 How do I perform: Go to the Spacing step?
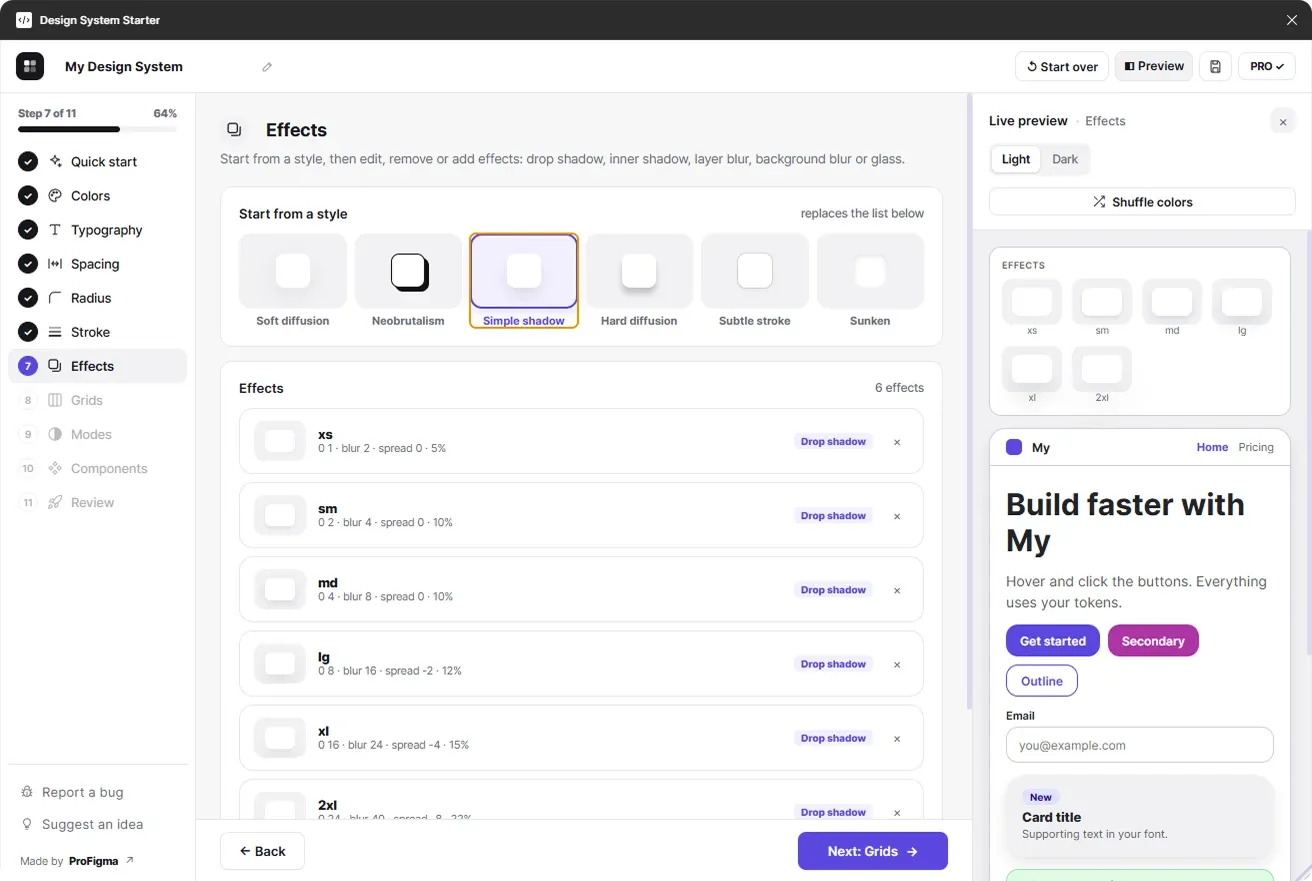coord(98,264)
